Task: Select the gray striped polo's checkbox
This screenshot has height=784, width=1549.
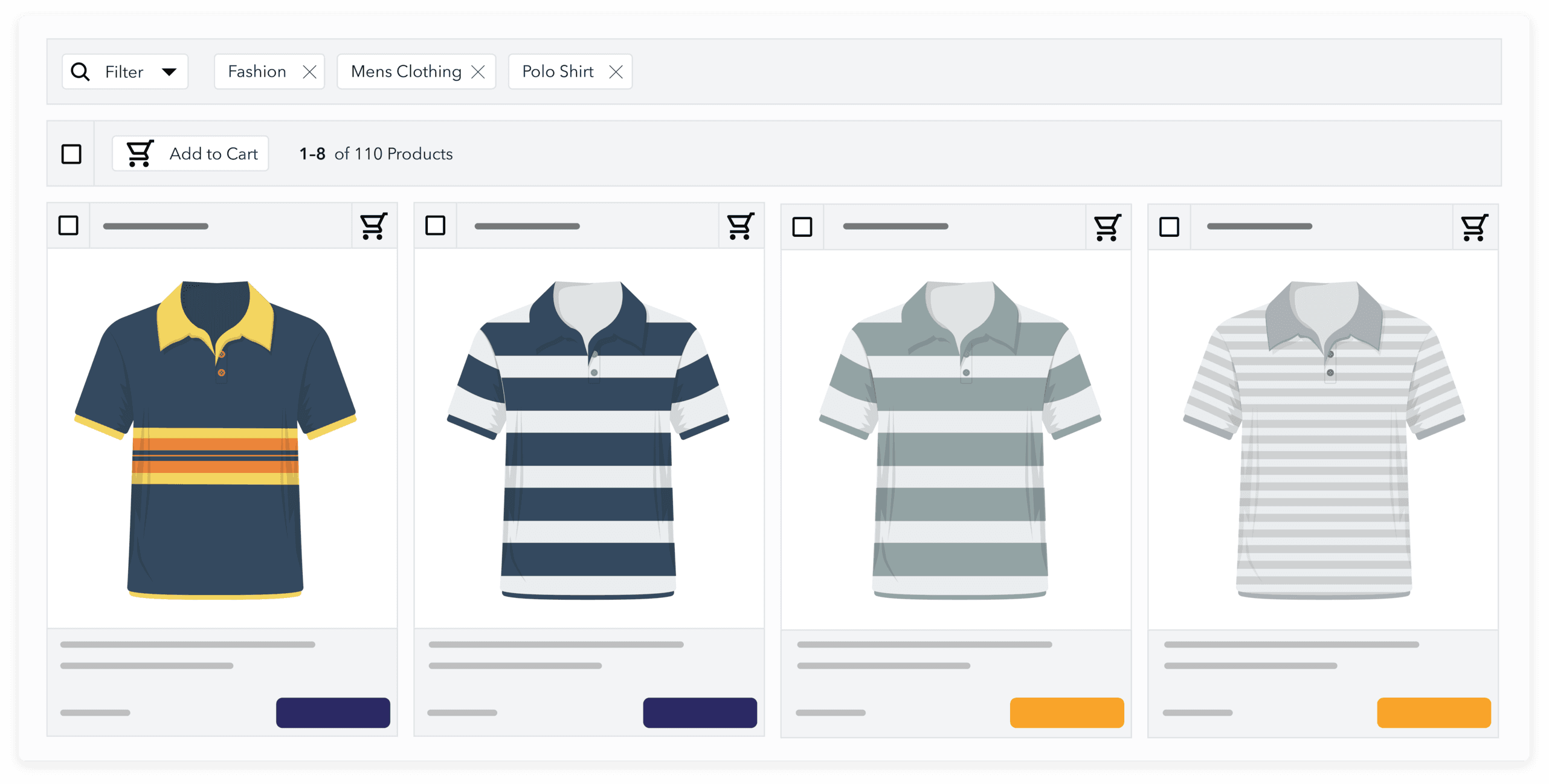Action: [1169, 227]
